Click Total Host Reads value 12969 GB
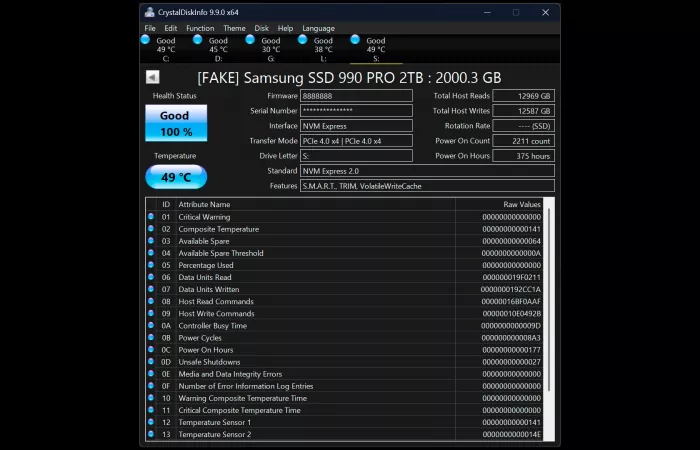Image resolution: width=700 pixels, height=450 pixels. tap(524, 96)
